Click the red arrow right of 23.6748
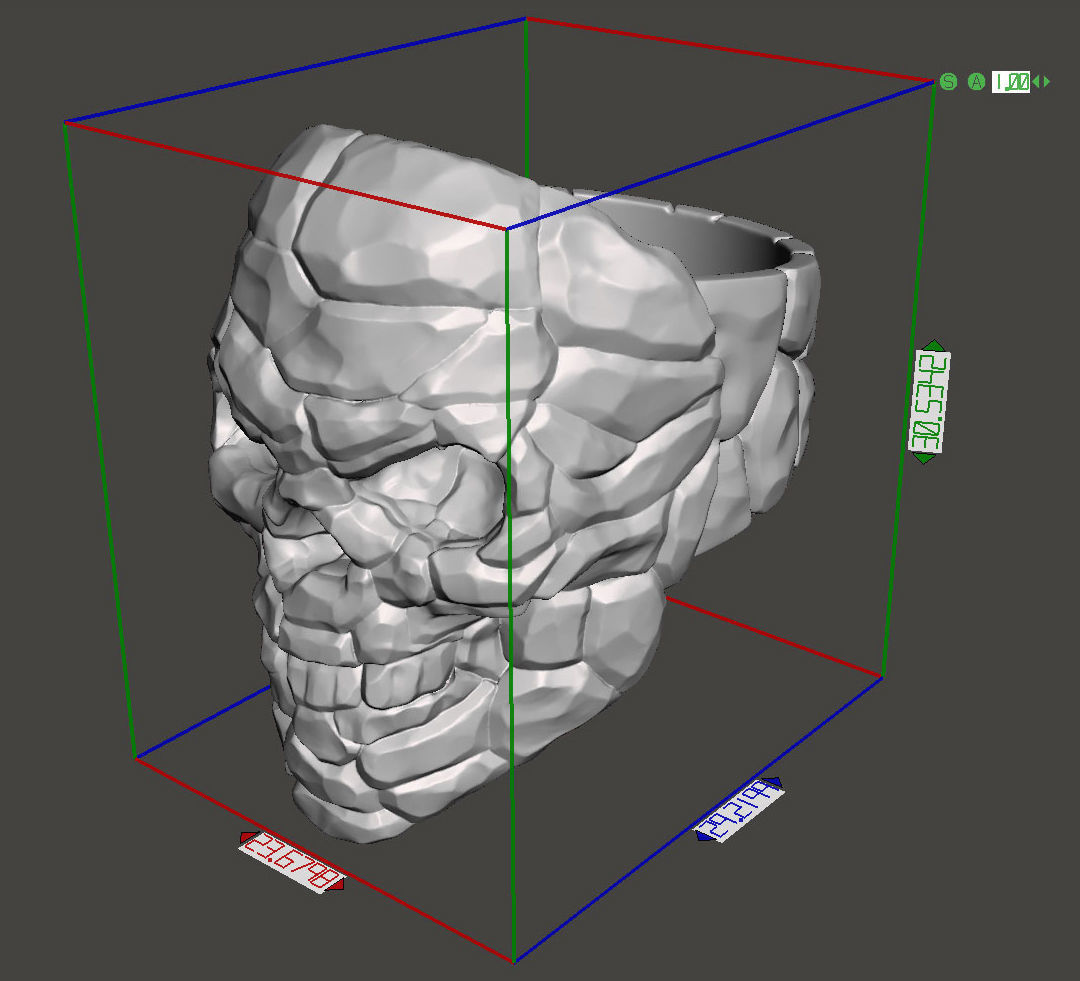Viewport: 1080px width, 981px height. click(x=337, y=884)
